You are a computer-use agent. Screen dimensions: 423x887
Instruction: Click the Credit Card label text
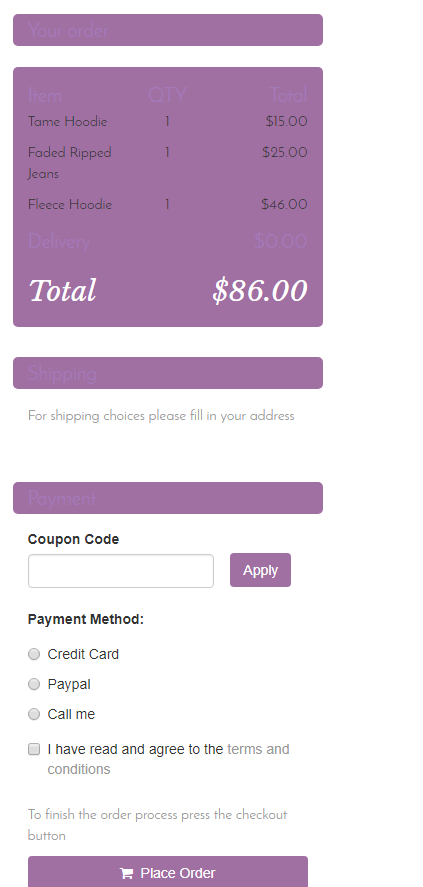[x=83, y=654]
